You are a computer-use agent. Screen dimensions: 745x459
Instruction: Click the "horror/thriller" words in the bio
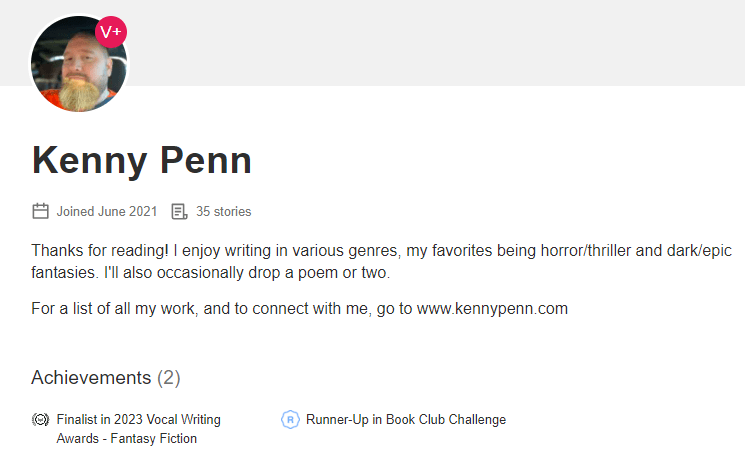pos(554,249)
